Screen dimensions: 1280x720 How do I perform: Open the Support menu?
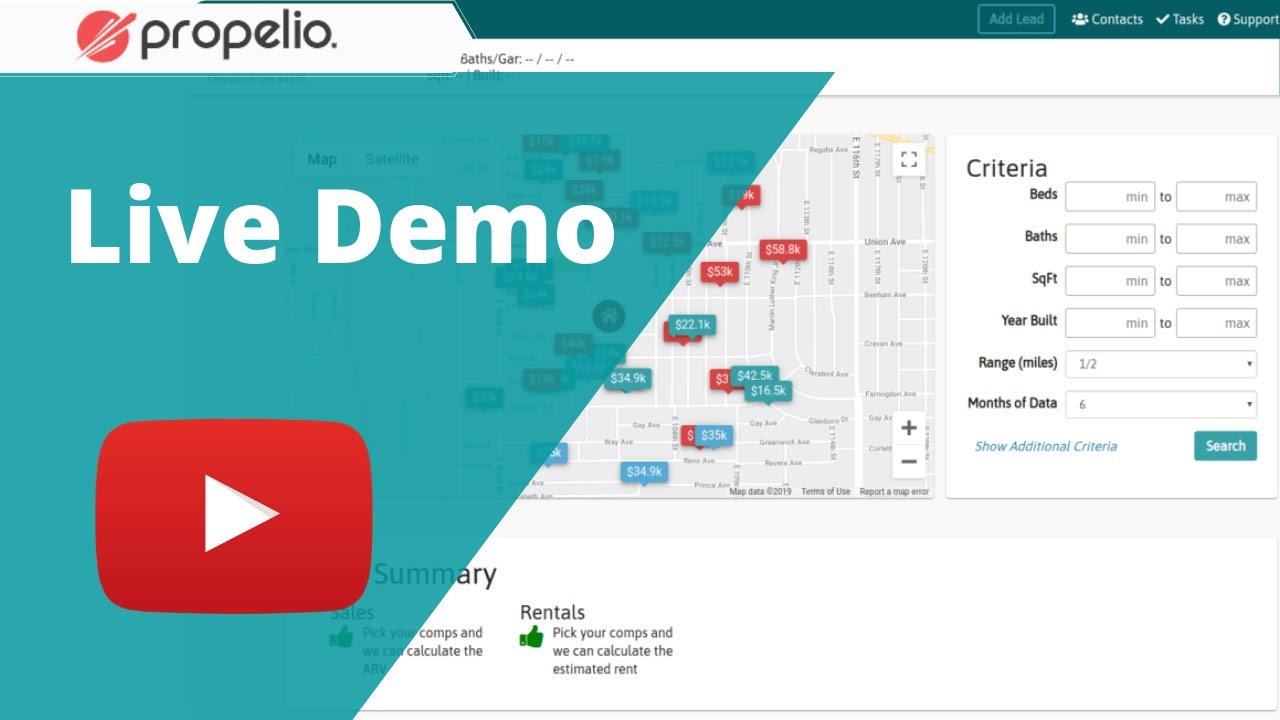pos(1248,19)
